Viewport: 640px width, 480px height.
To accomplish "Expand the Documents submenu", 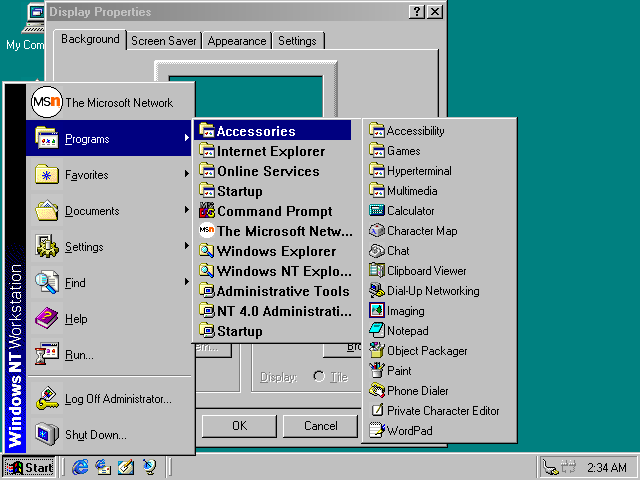I will 109,211.
